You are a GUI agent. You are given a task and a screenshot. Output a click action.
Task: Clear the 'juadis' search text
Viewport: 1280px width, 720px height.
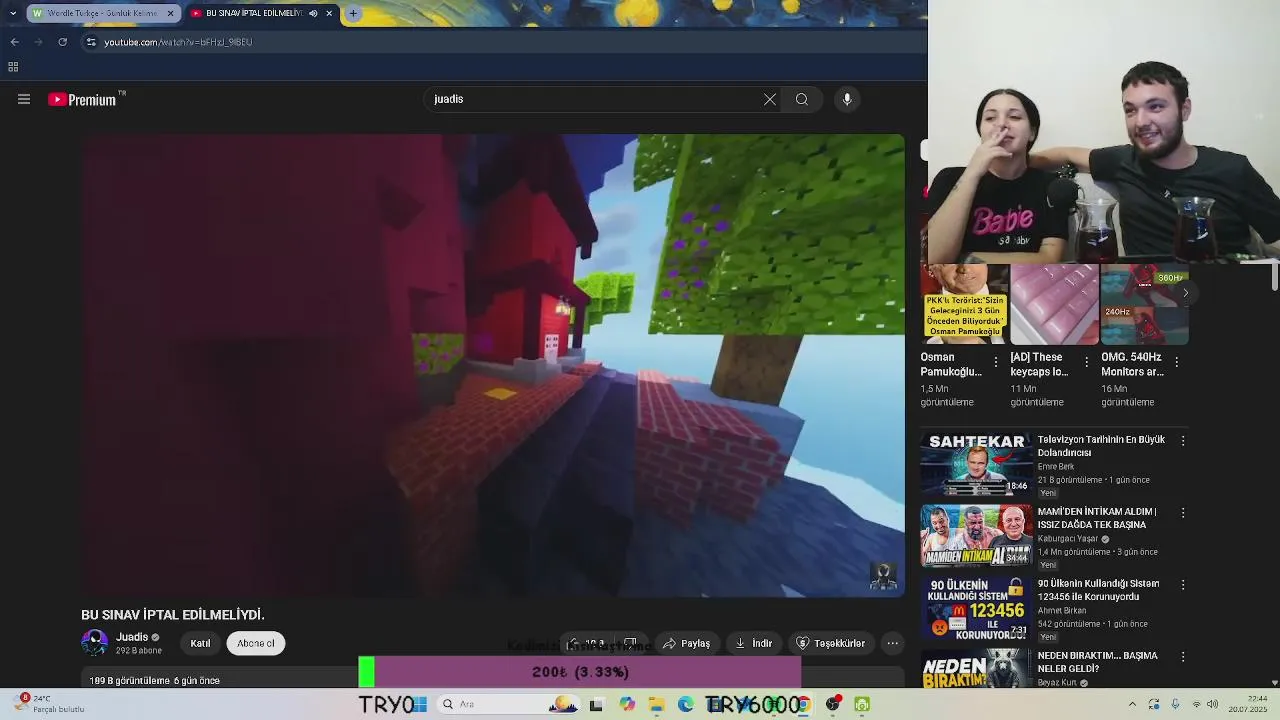(x=770, y=99)
